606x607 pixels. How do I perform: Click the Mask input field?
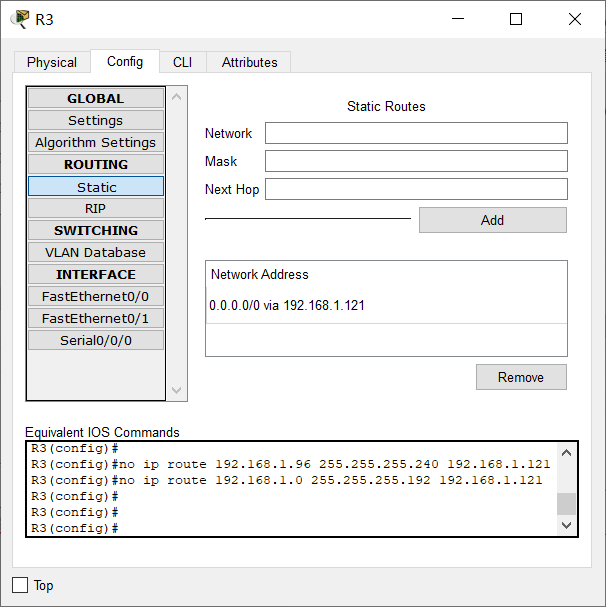tap(416, 161)
